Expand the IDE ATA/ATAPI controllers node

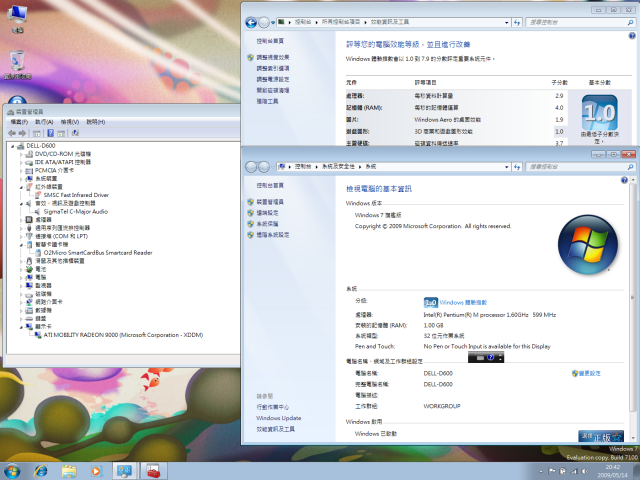tap(21, 162)
